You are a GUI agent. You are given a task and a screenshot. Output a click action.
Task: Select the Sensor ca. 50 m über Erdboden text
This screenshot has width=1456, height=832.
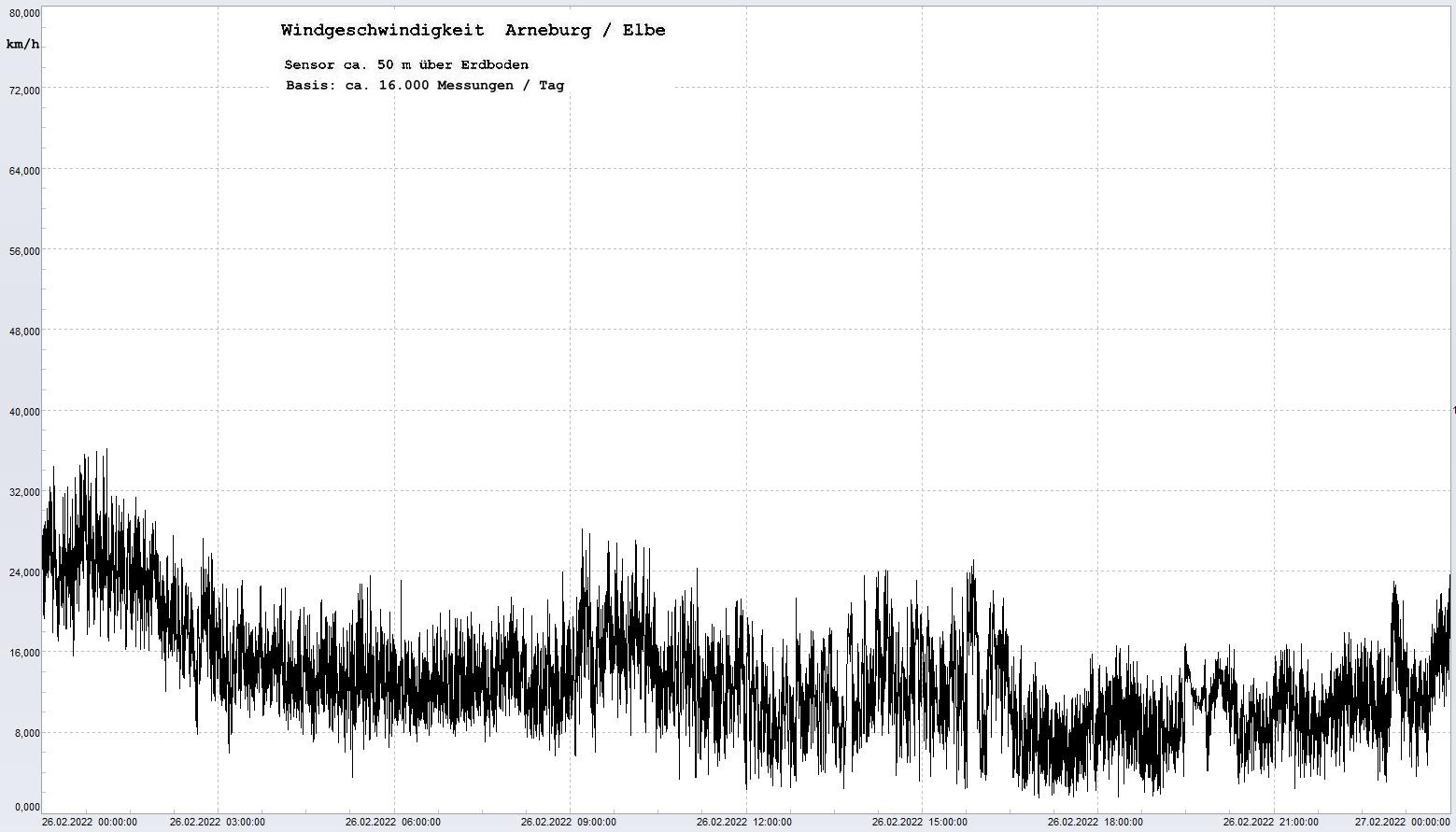pos(406,64)
